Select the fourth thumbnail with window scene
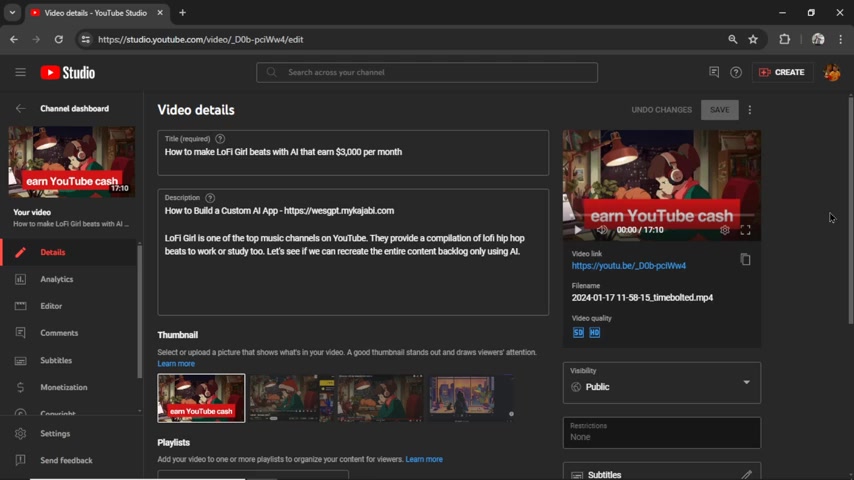The height and width of the screenshot is (480, 854). 471,398
